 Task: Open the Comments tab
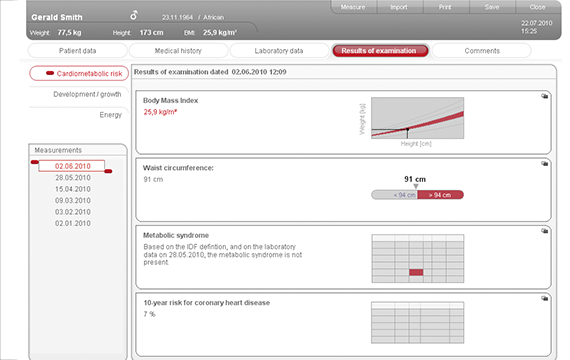[x=482, y=51]
